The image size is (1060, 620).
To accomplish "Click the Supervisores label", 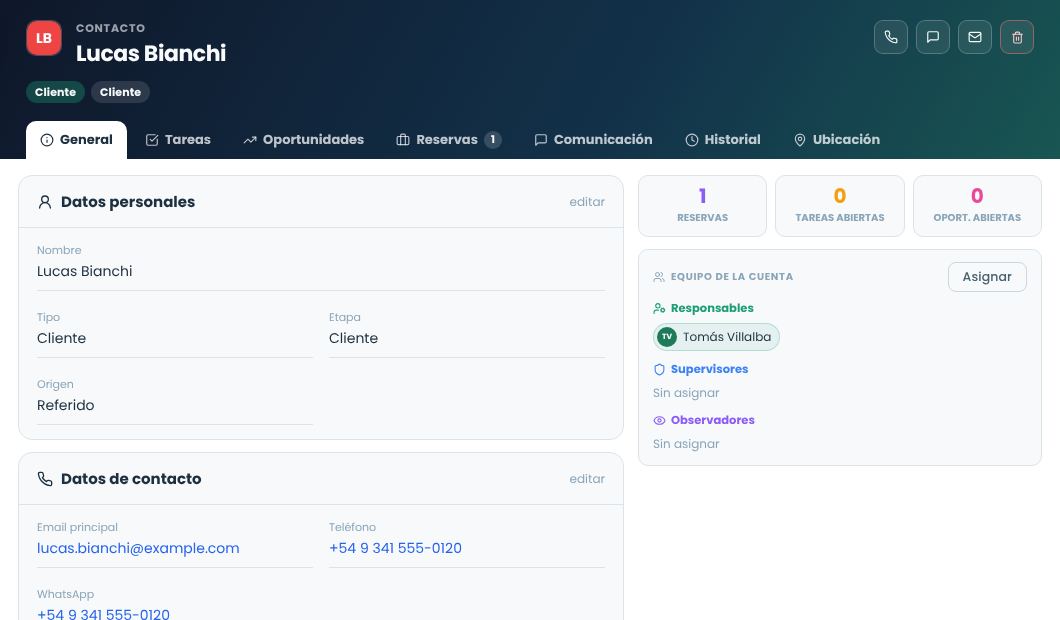I will click(x=709, y=369).
